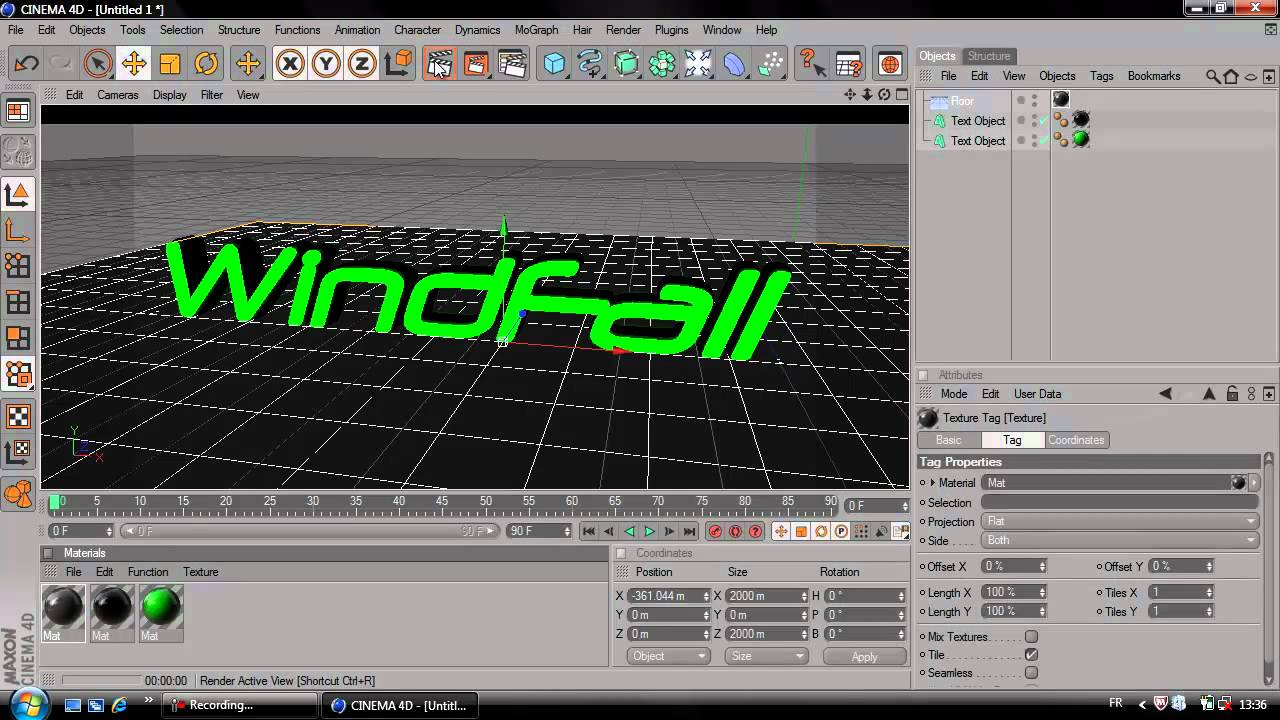Open the deformer objects icon
Image resolution: width=1280 pixels, height=720 pixels.
(x=734, y=65)
